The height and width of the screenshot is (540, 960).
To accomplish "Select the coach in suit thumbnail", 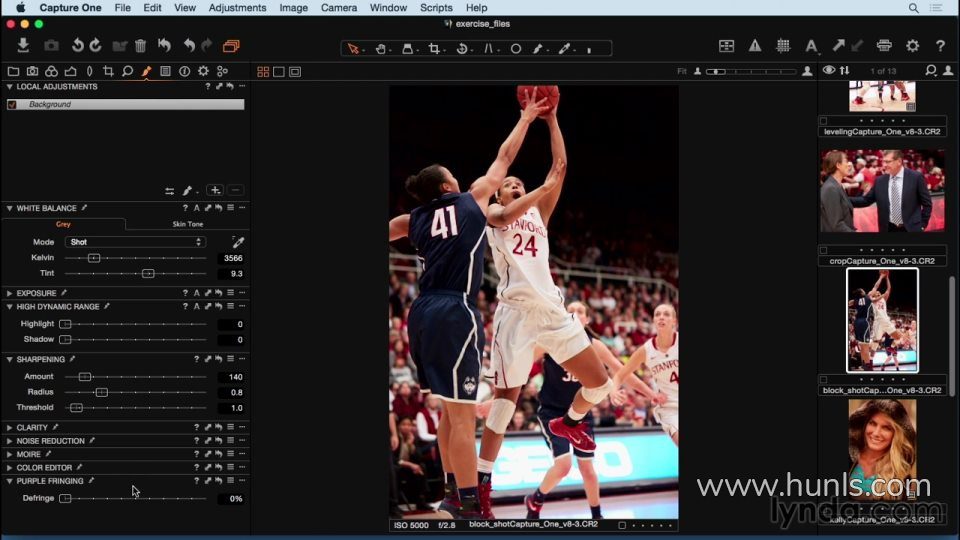I will point(882,191).
